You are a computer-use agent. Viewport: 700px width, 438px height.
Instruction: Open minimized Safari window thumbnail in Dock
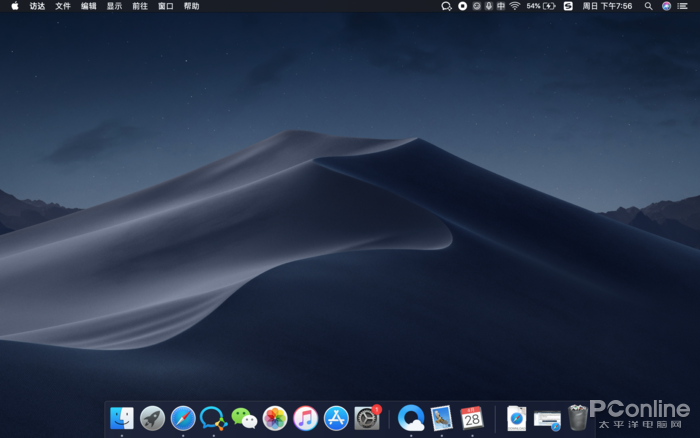547,421
